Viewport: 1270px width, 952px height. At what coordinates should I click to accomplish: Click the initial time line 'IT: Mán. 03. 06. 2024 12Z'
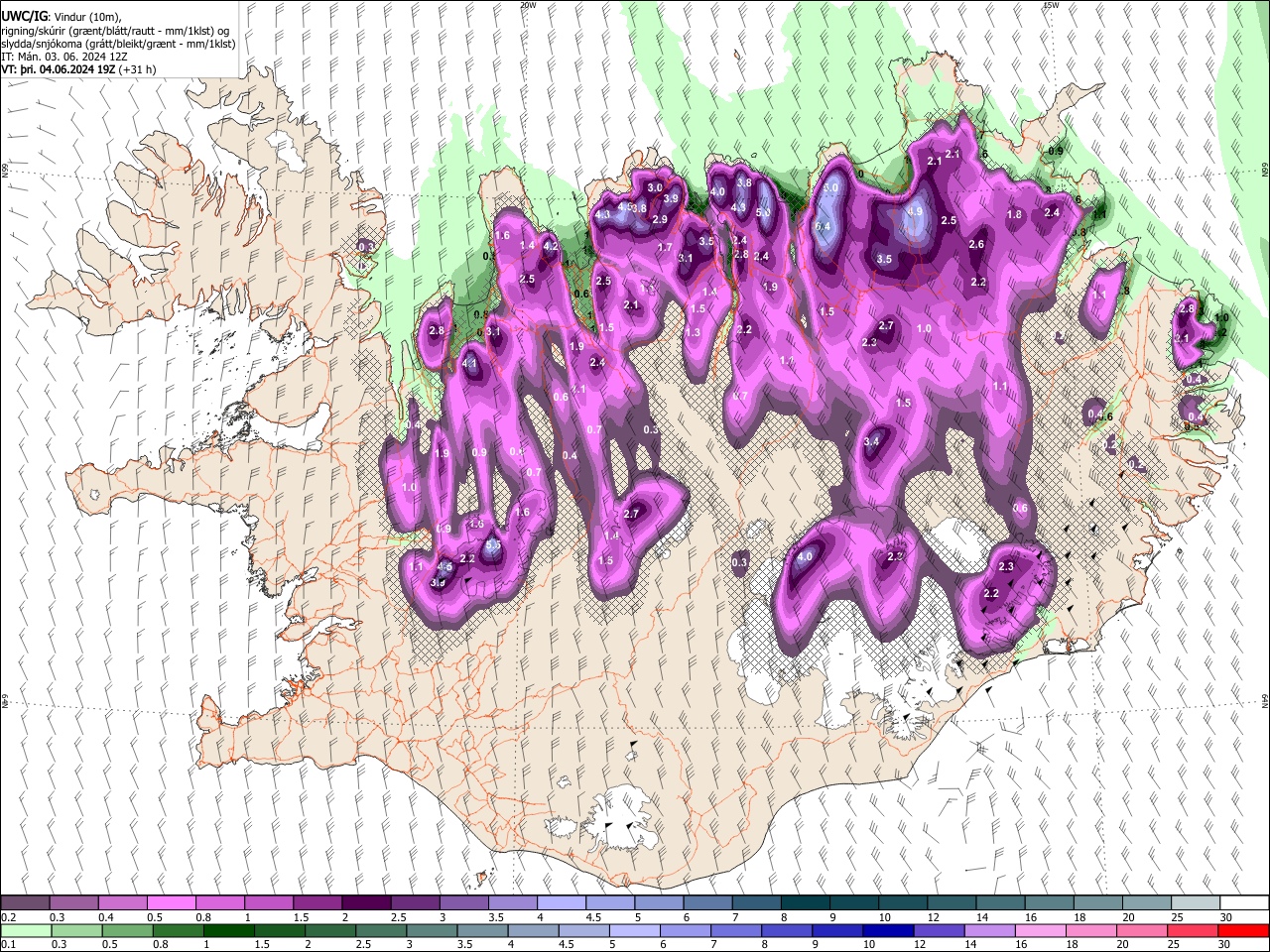[63, 58]
